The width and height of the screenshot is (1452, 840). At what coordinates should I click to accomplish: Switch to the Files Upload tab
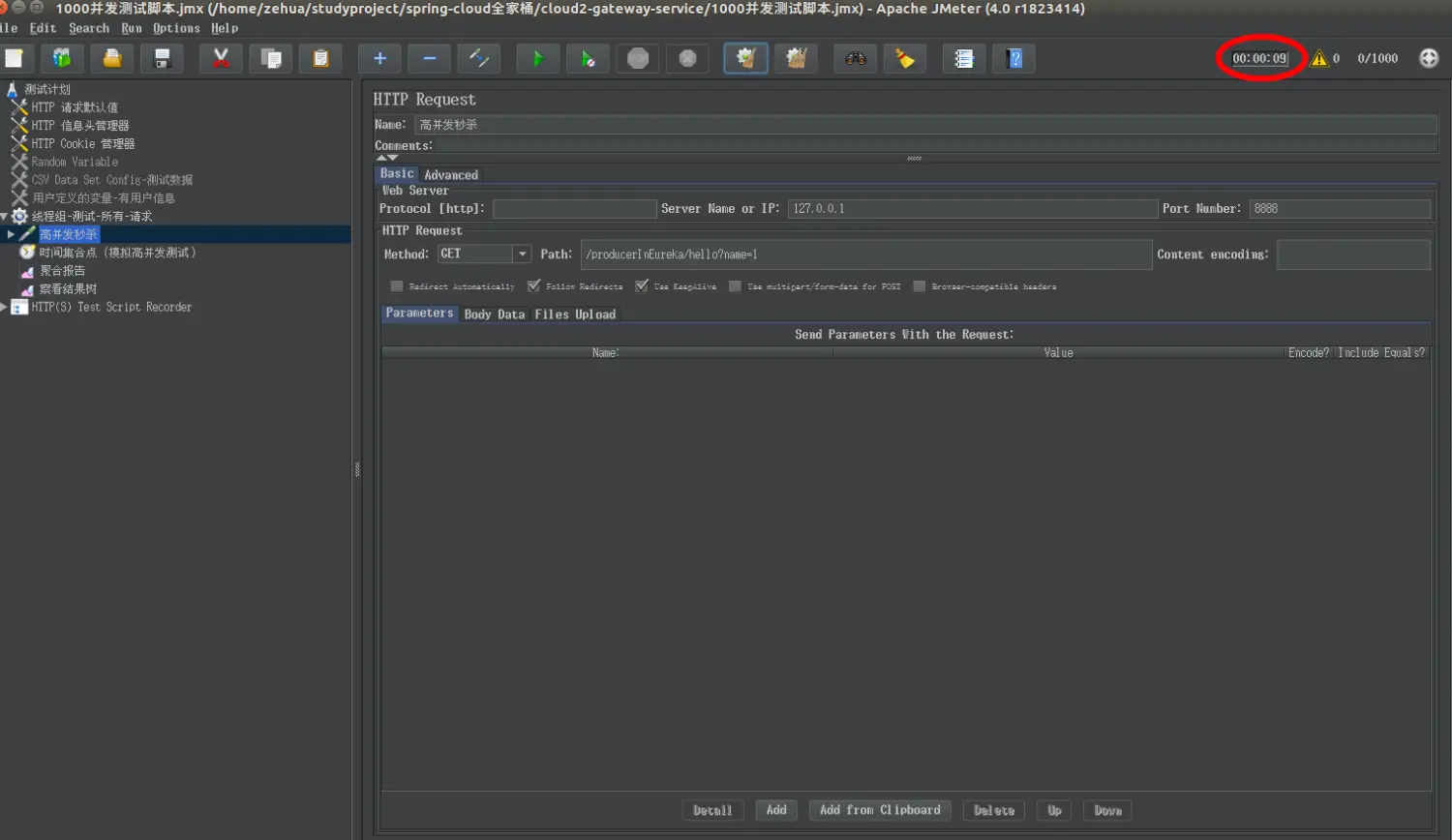pyautogui.click(x=575, y=315)
